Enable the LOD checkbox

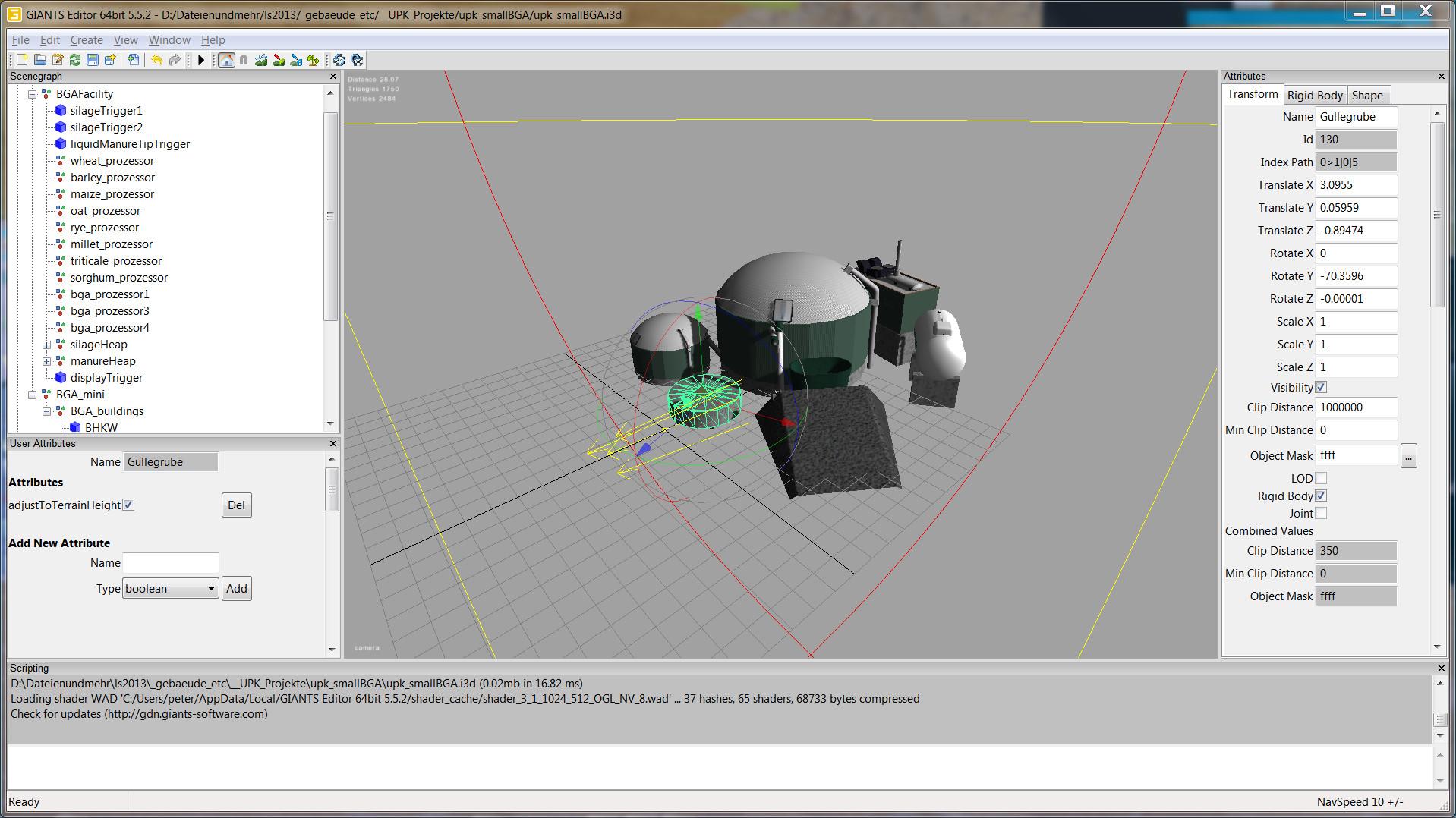pyautogui.click(x=1321, y=479)
